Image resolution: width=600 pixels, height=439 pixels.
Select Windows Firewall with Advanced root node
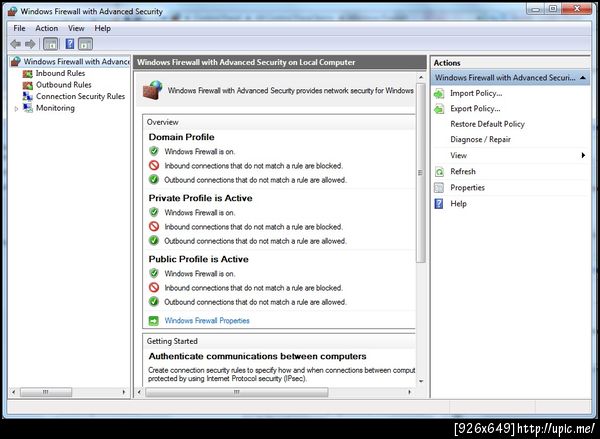77,62
